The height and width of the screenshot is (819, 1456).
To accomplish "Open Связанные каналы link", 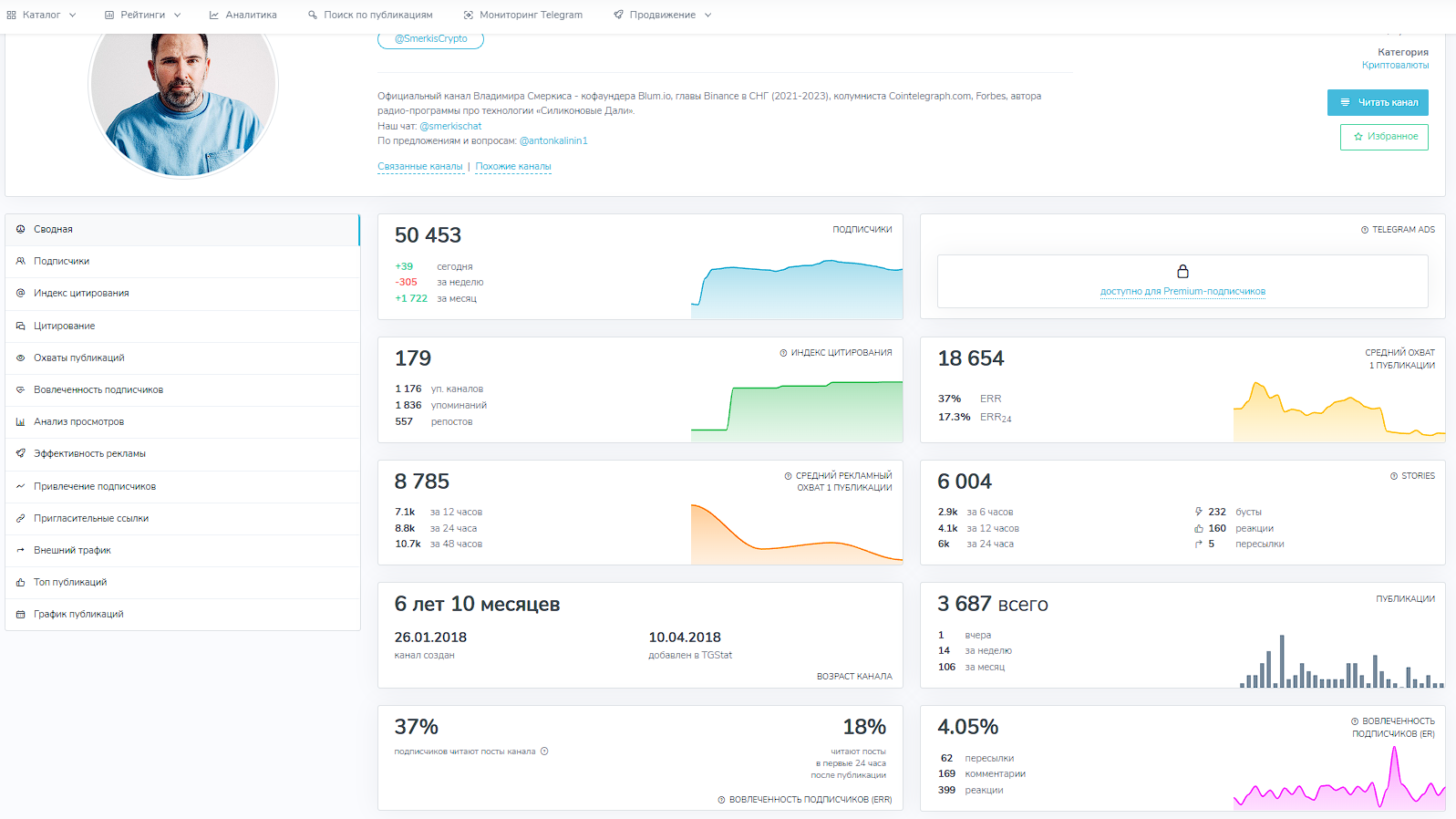I will click(420, 166).
